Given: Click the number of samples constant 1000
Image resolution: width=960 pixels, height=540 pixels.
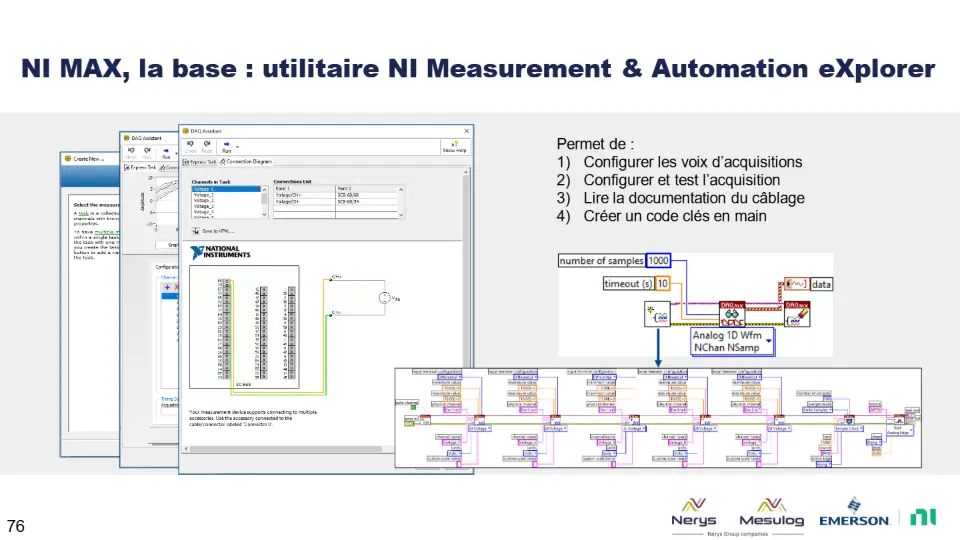Looking at the screenshot, I should click(658, 261).
